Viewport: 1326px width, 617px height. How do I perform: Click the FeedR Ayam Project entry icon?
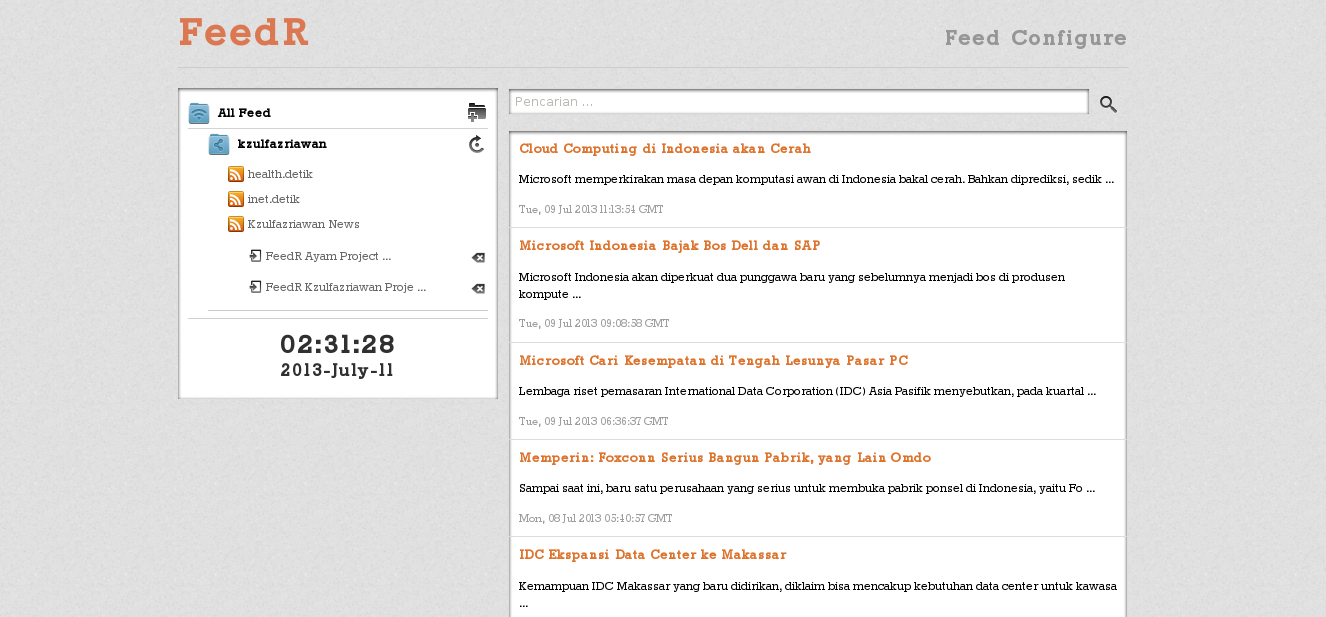point(254,256)
